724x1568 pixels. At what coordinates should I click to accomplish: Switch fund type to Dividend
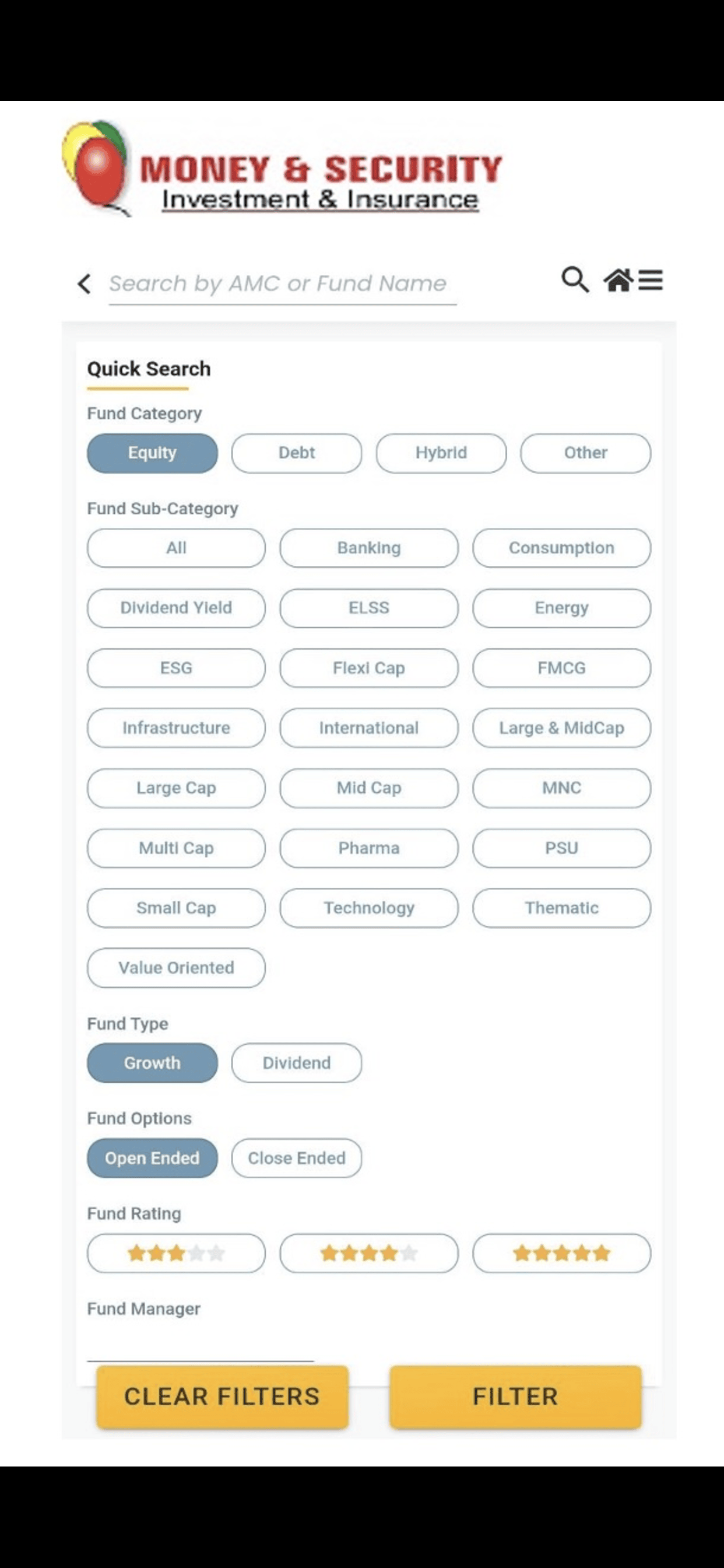(x=296, y=1063)
